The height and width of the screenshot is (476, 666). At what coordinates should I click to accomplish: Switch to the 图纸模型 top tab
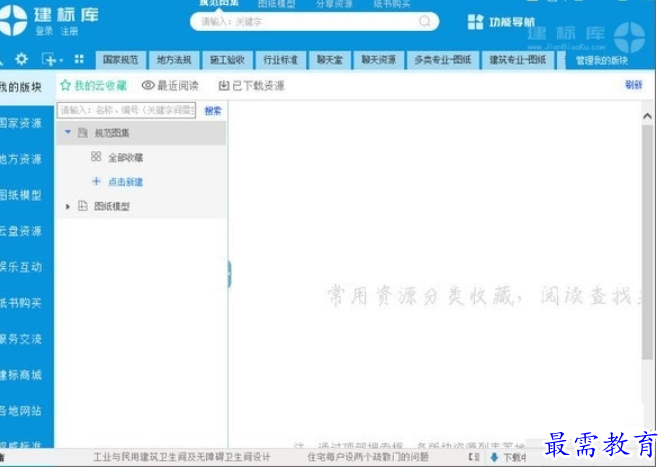point(277,4)
